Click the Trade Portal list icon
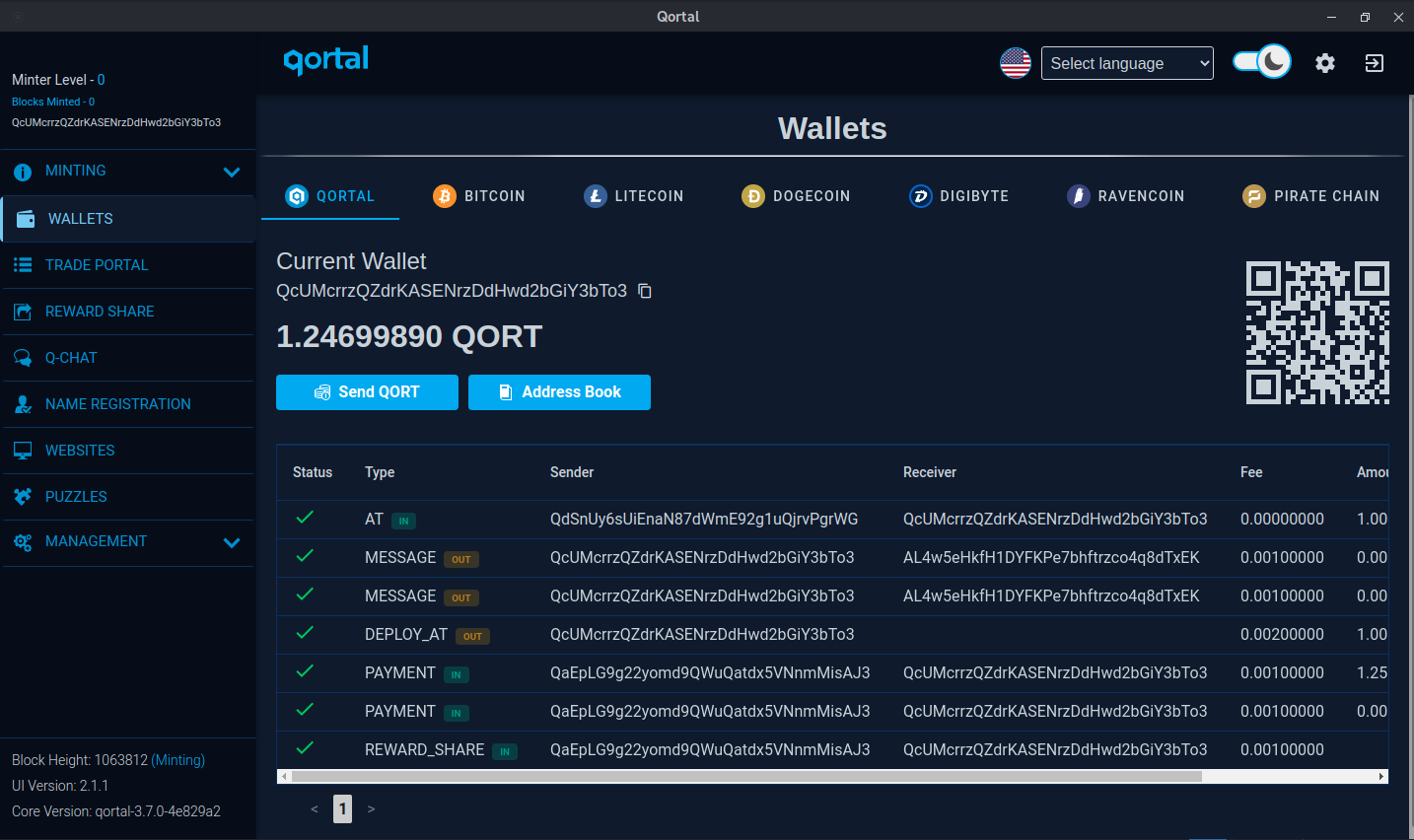The image size is (1414, 840). coord(23,265)
